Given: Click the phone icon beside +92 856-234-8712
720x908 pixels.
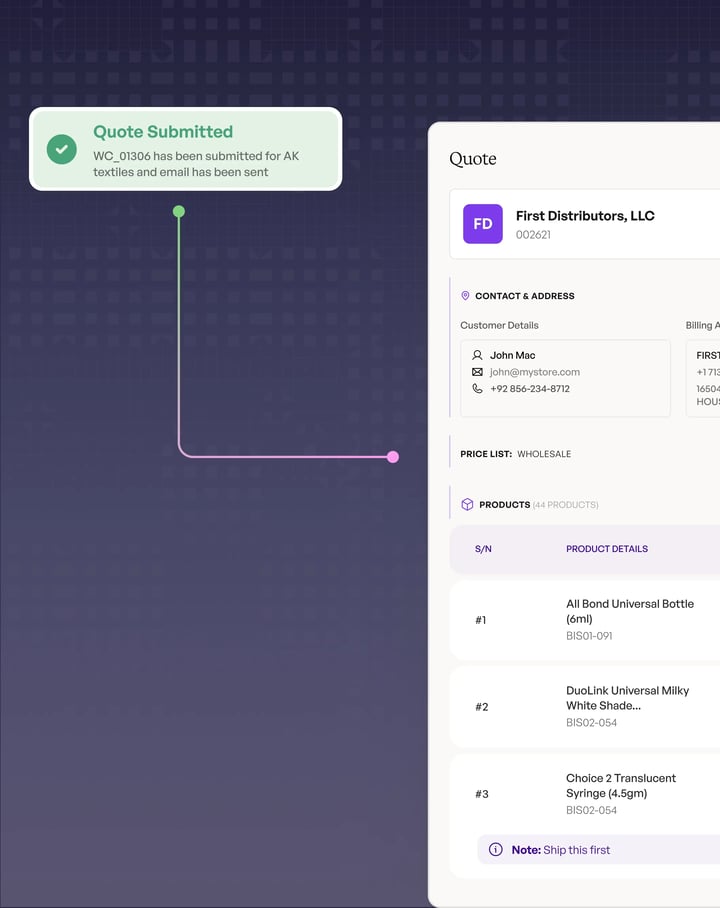Looking at the screenshot, I should pyautogui.click(x=477, y=389).
